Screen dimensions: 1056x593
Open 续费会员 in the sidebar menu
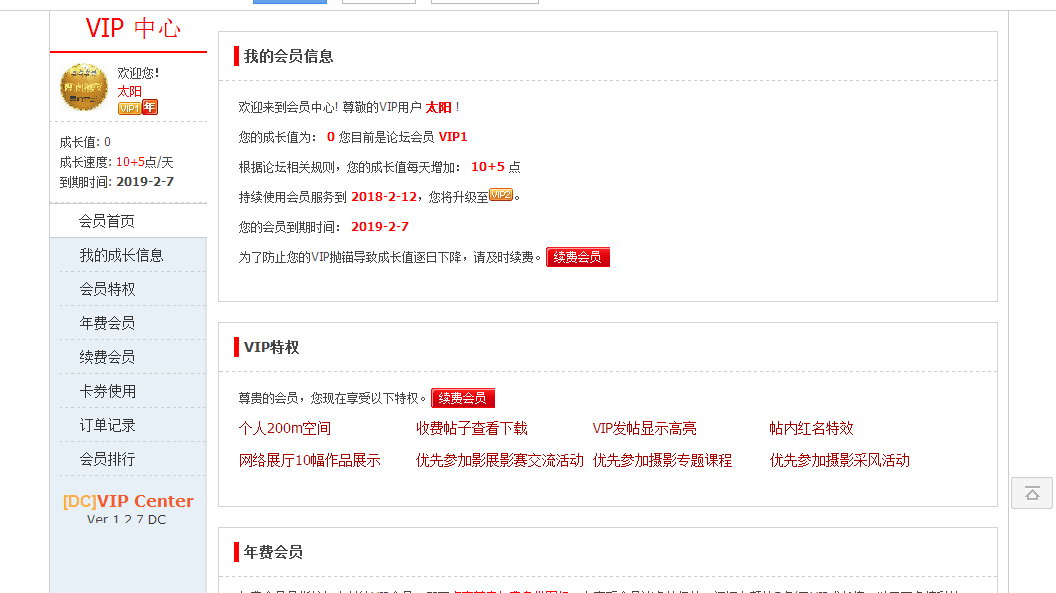pos(107,357)
